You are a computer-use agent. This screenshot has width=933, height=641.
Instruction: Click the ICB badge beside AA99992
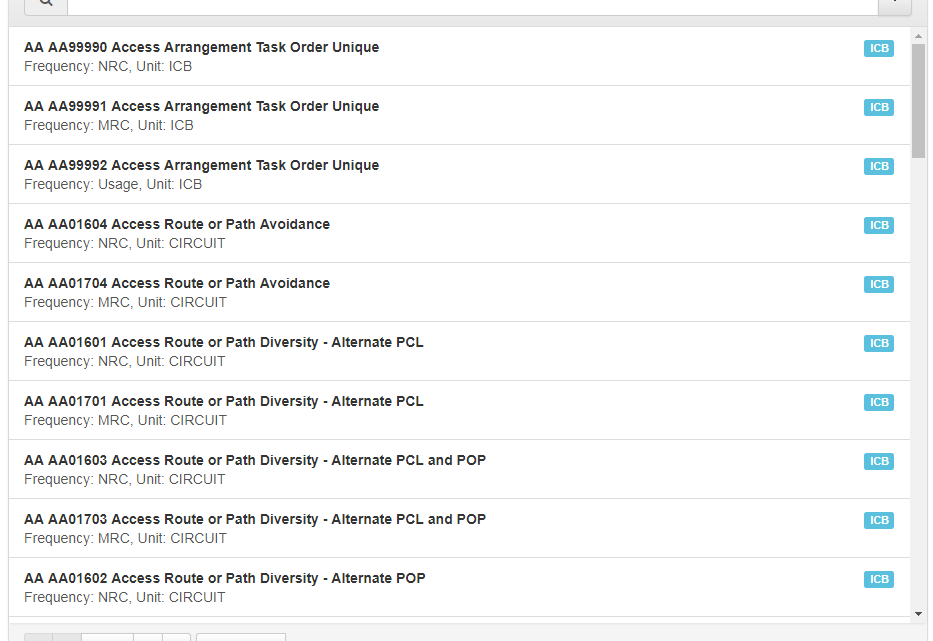878,166
